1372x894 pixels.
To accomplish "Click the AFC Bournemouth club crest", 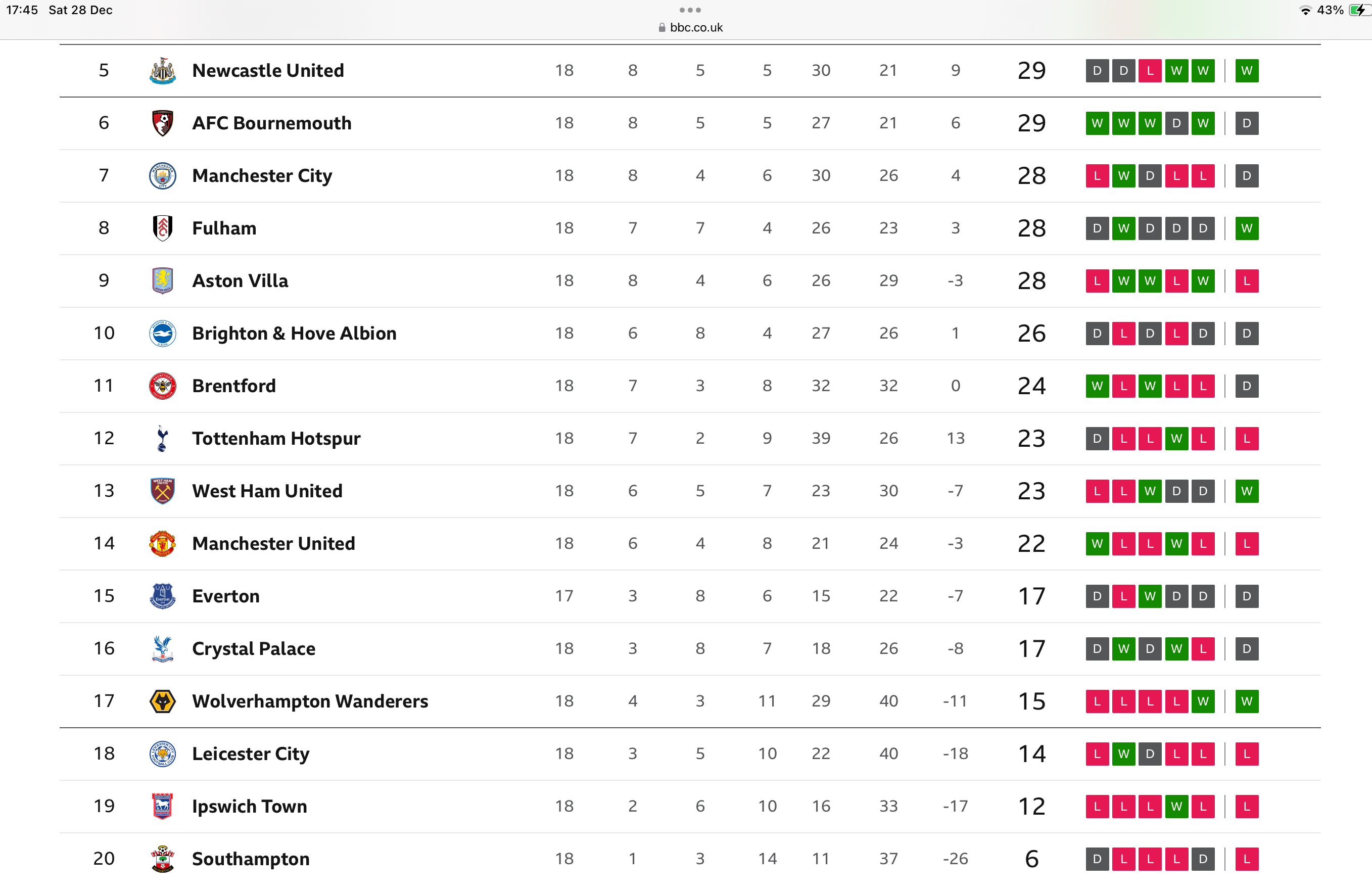I will (x=163, y=123).
